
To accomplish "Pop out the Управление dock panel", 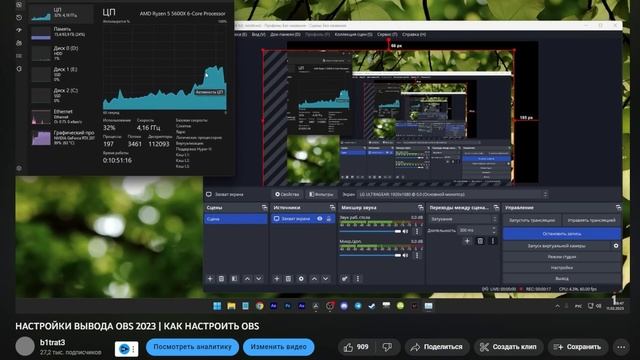I will pos(618,208).
